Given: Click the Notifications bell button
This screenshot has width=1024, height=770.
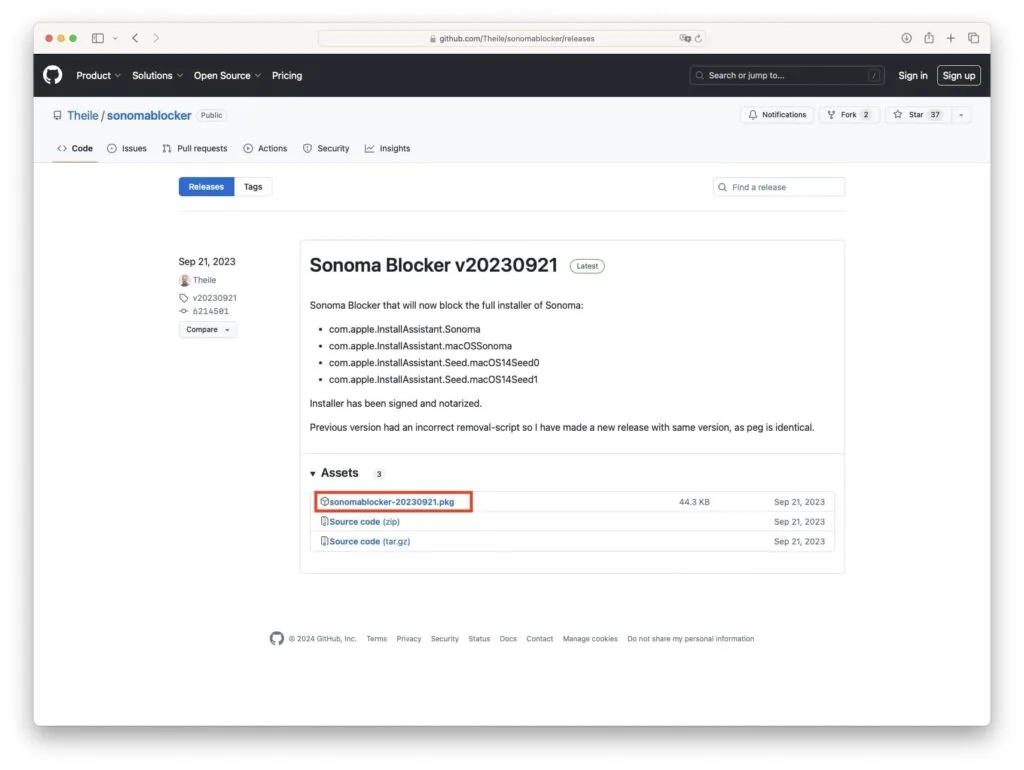Looking at the screenshot, I should [777, 115].
